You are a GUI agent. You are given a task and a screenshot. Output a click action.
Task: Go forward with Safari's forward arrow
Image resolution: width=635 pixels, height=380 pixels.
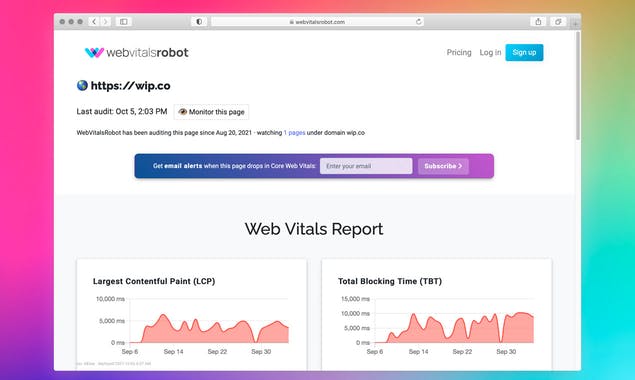coord(105,21)
